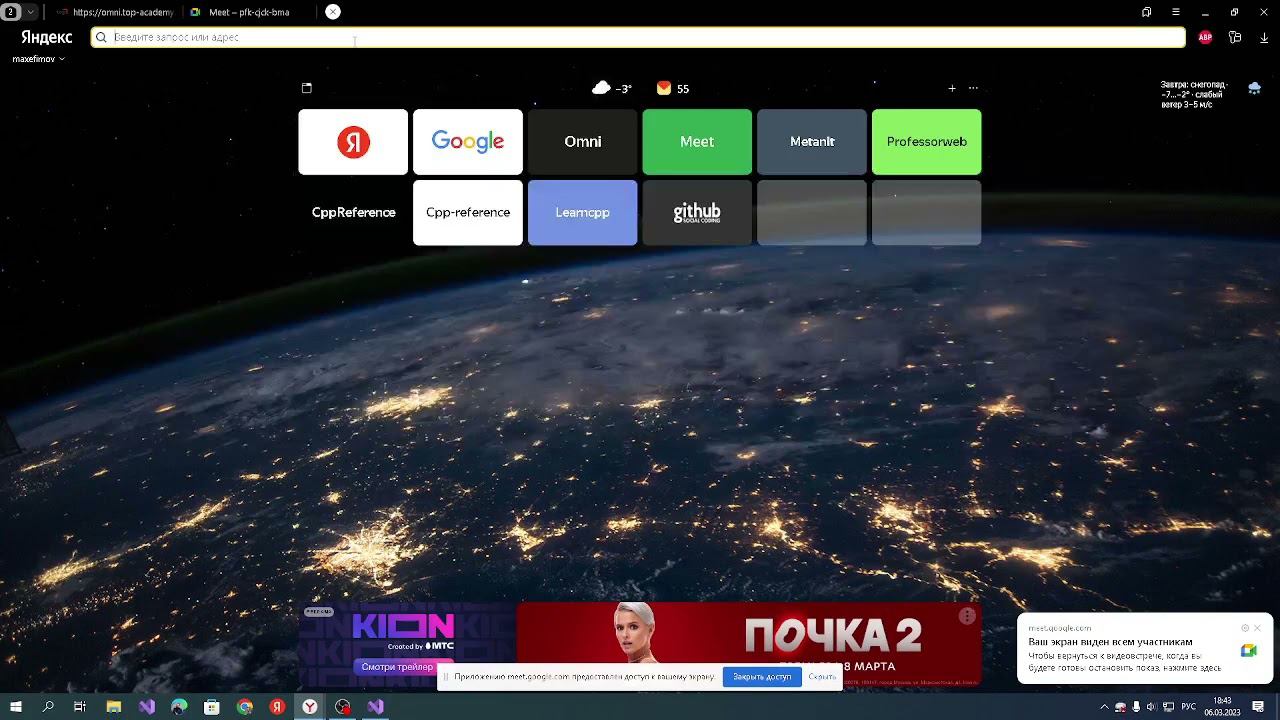The width and height of the screenshot is (1280, 720).
Task: Open Microsoft Edge from taskbar
Action: click(x=179, y=707)
